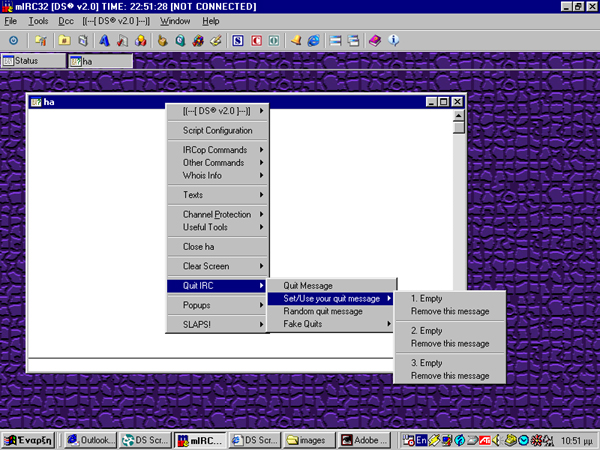Switch to the Status switchbar button
600x450 pixels.
[33, 61]
